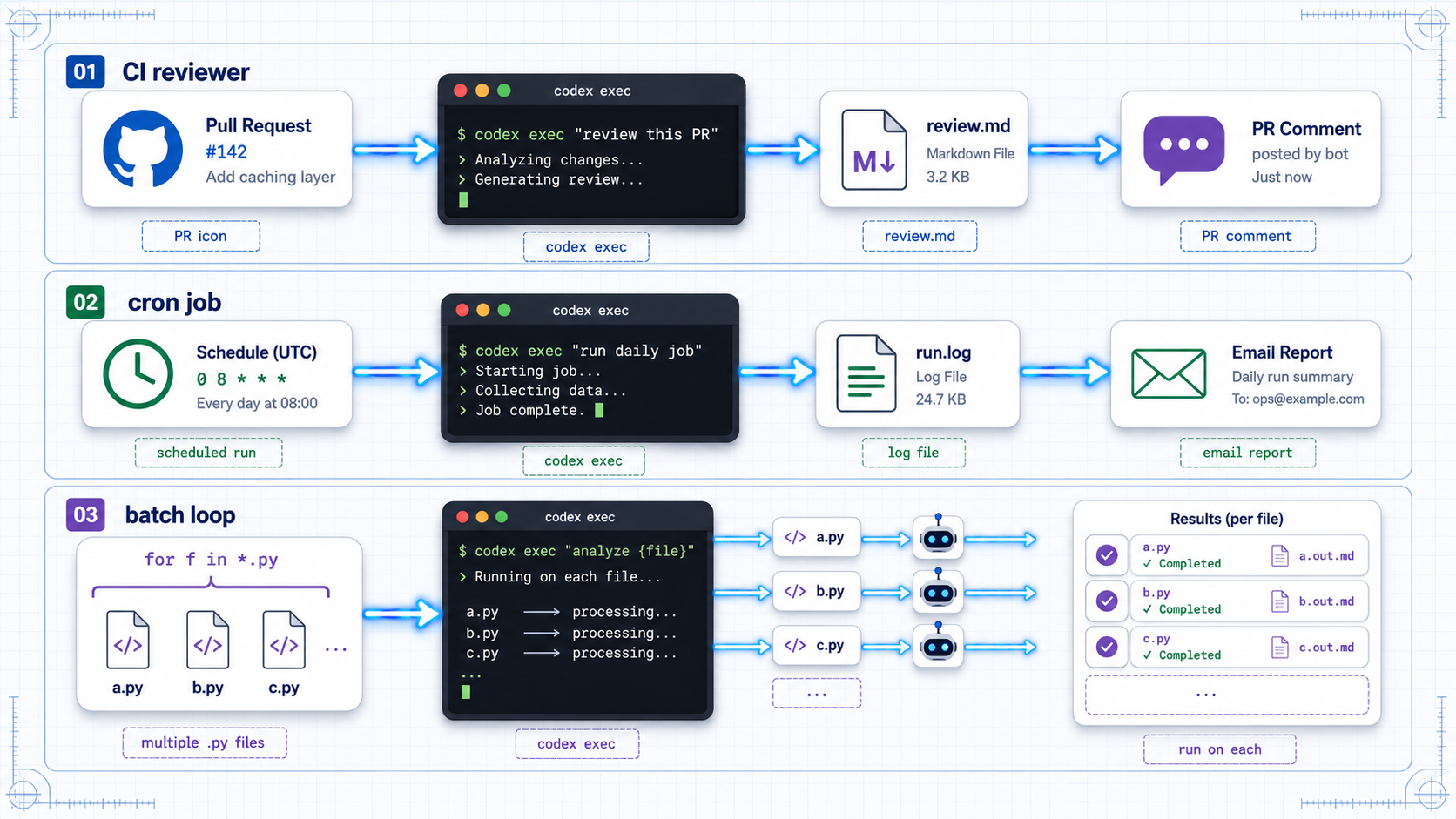Click the 'Add caching layer' PR title

coord(270,177)
